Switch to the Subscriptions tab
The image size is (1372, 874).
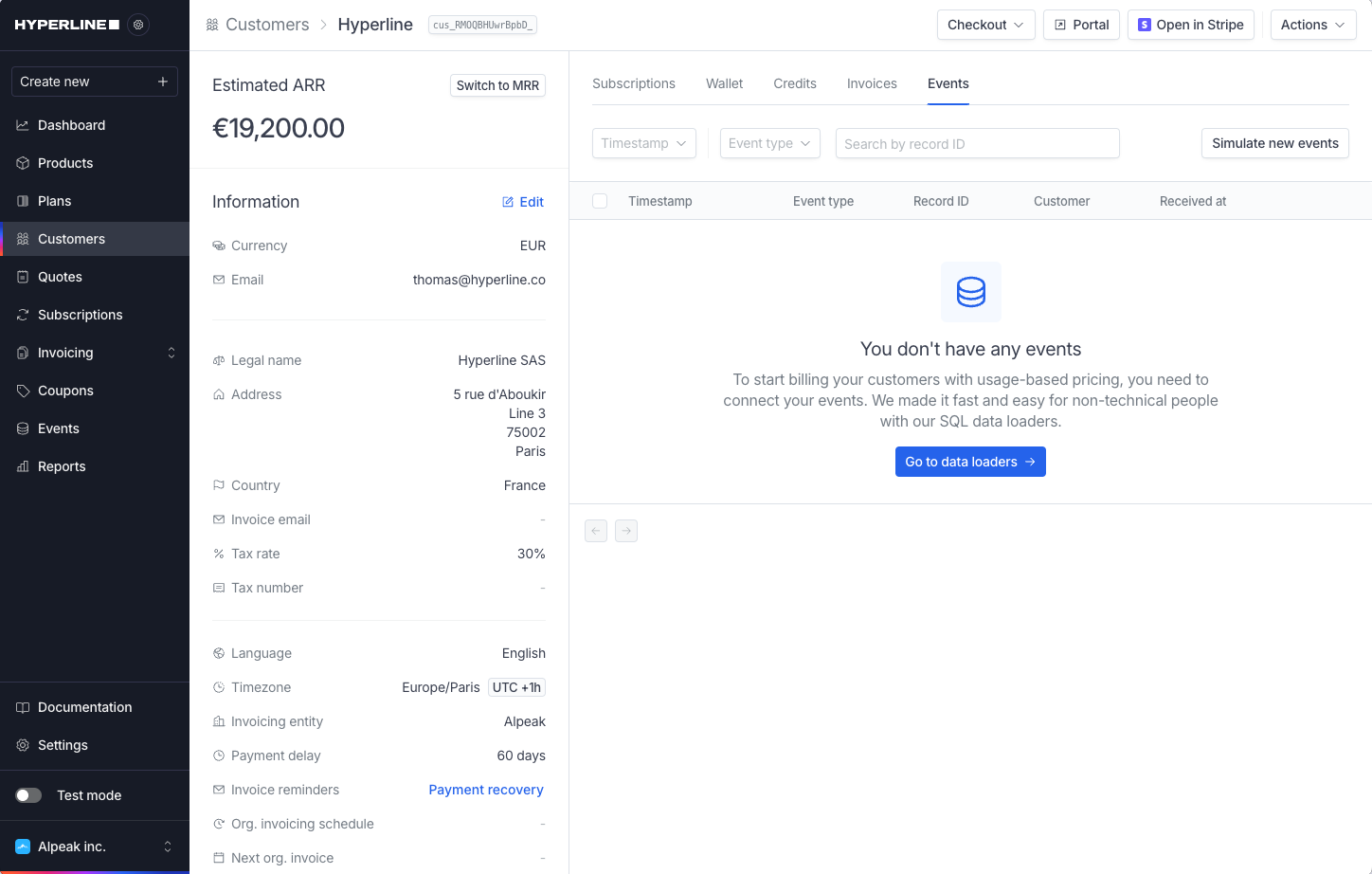click(x=634, y=83)
